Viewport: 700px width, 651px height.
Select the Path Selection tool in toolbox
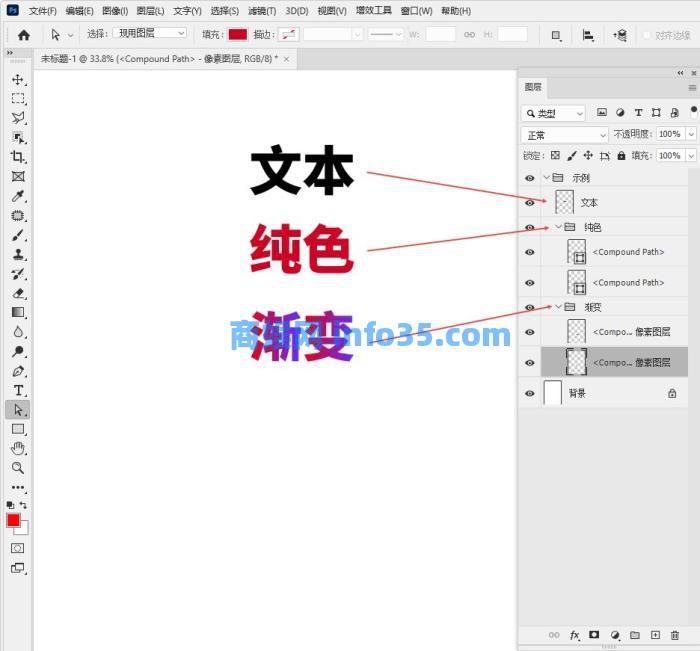(18, 409)
